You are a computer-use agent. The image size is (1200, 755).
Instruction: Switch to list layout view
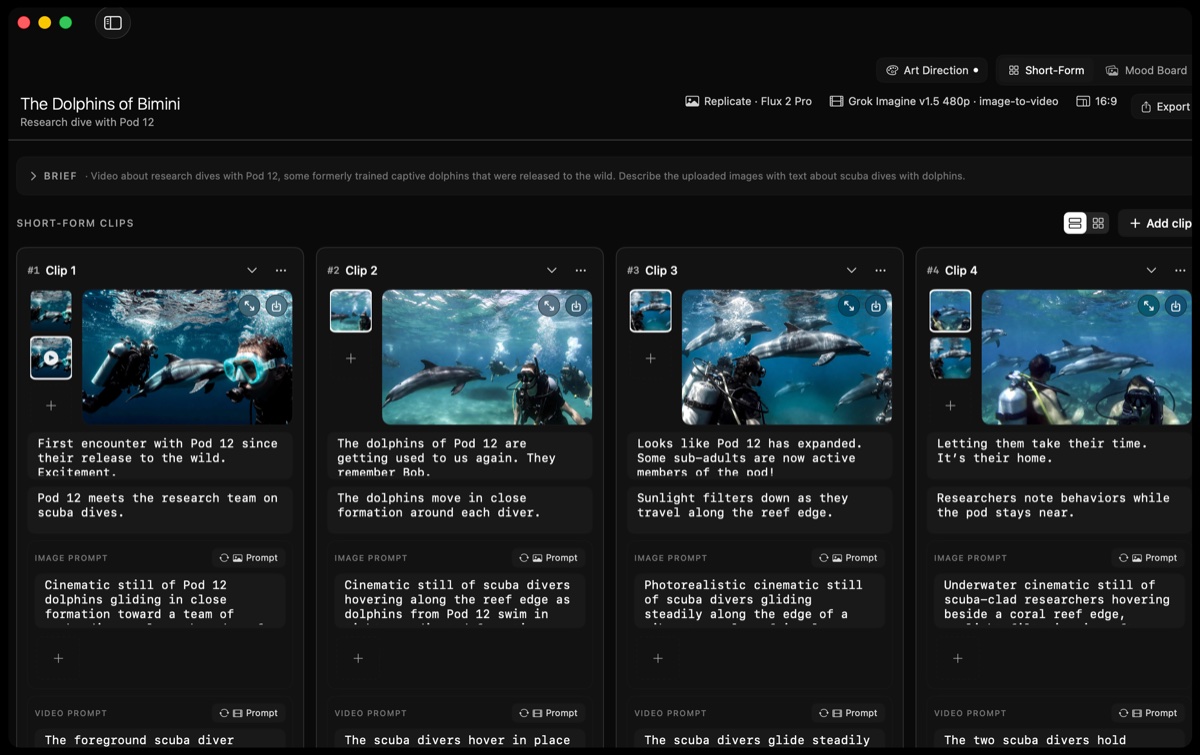pos(1075,223)
